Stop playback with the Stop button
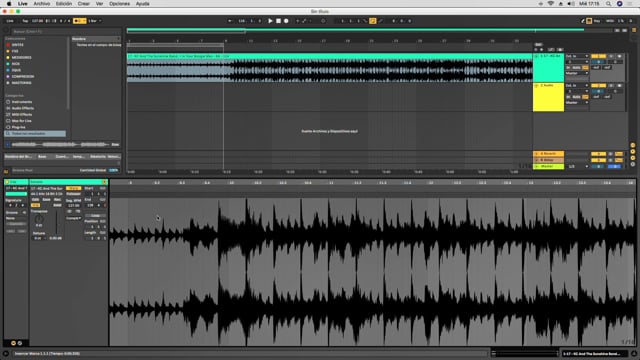The height and width of the screenshot is (360, 640). [x=278, y=21]
